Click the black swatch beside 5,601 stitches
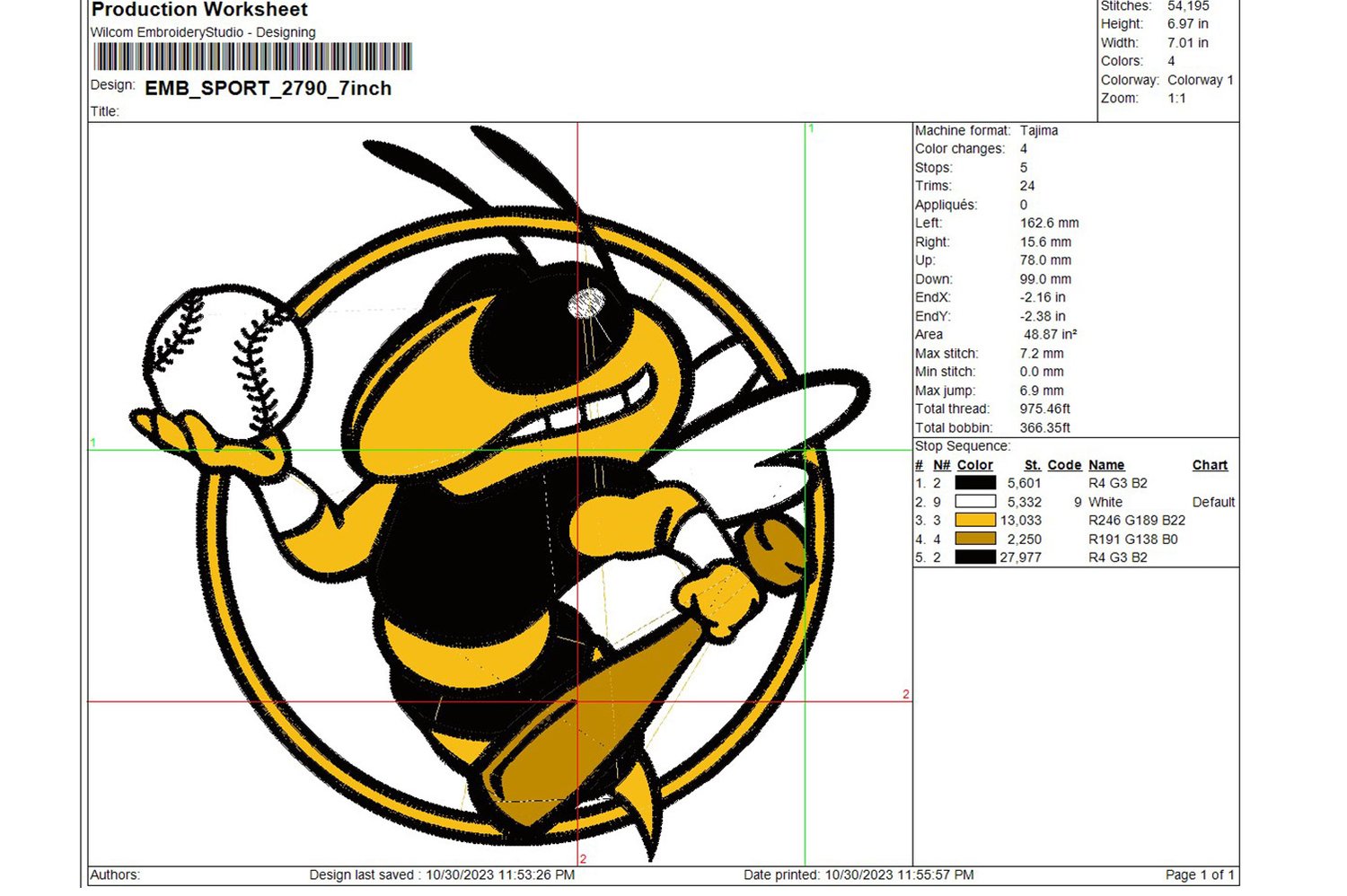 (x=975, y=483)
